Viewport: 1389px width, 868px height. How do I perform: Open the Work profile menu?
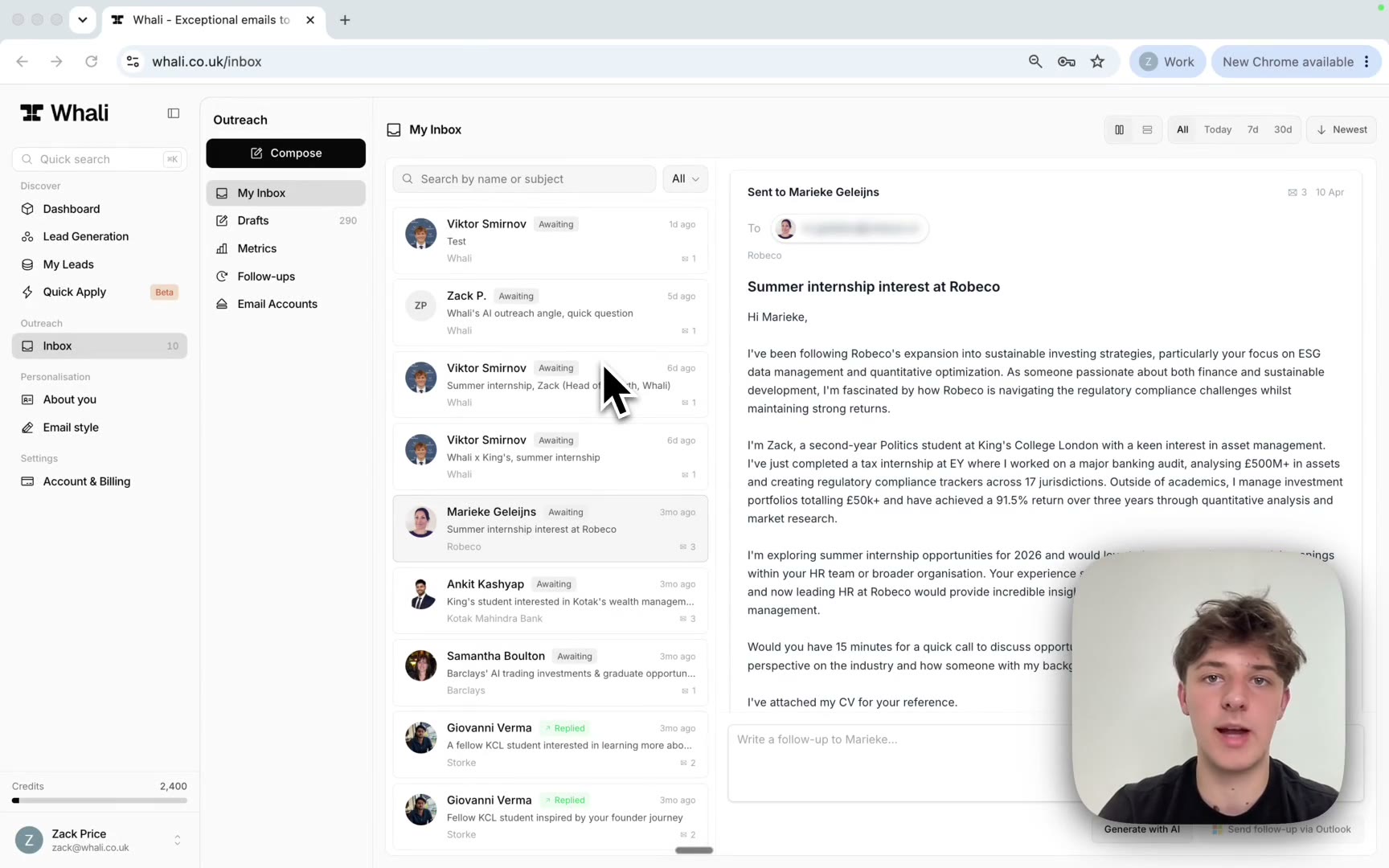click(x=1167, y=62)
